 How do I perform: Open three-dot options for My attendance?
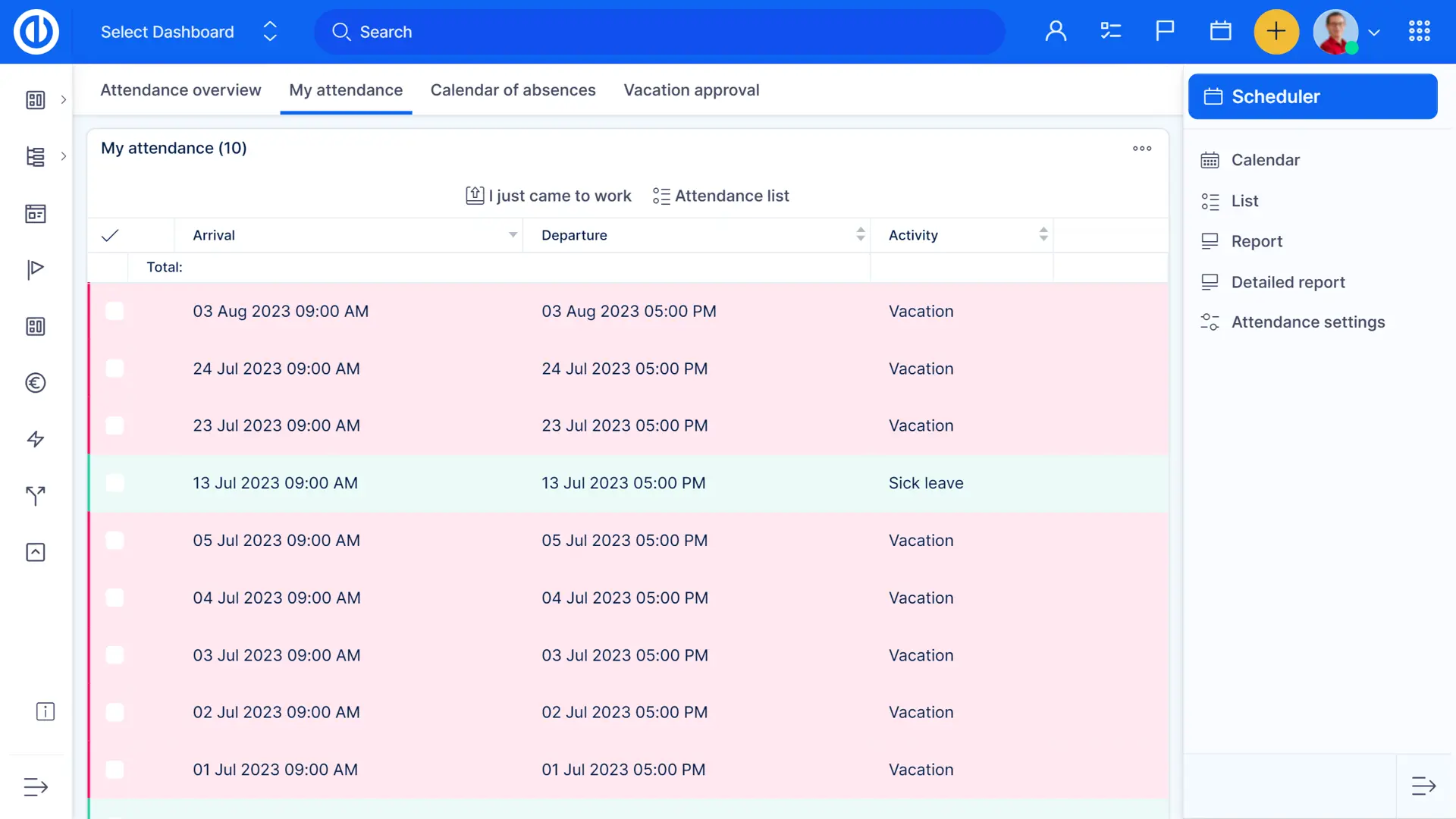click(x=1142, y=149)
